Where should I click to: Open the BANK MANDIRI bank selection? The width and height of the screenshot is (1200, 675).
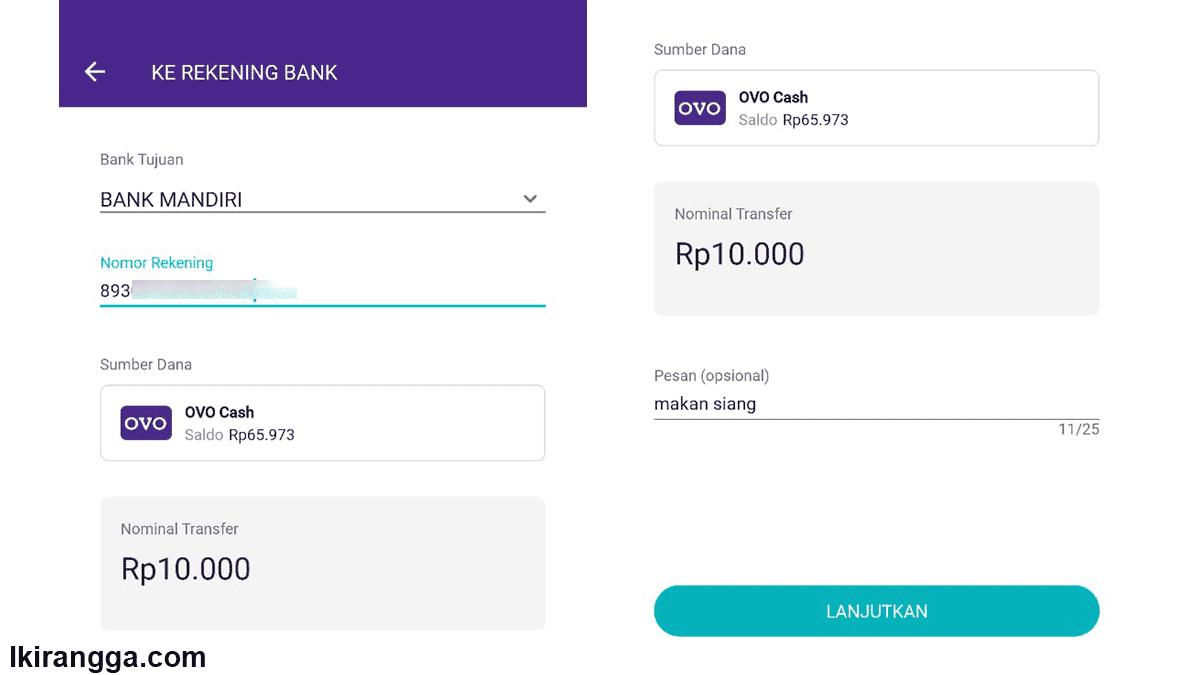click(171, 200)
